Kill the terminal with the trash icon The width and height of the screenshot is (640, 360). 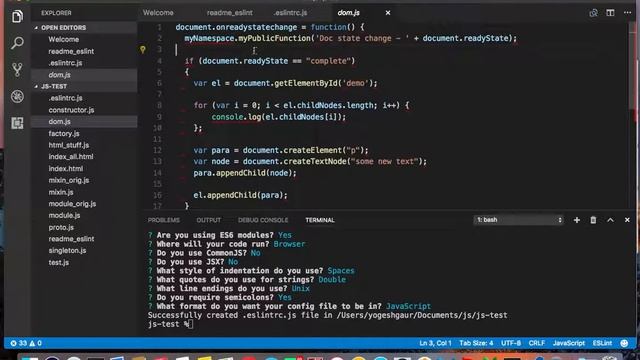(593, 220)
